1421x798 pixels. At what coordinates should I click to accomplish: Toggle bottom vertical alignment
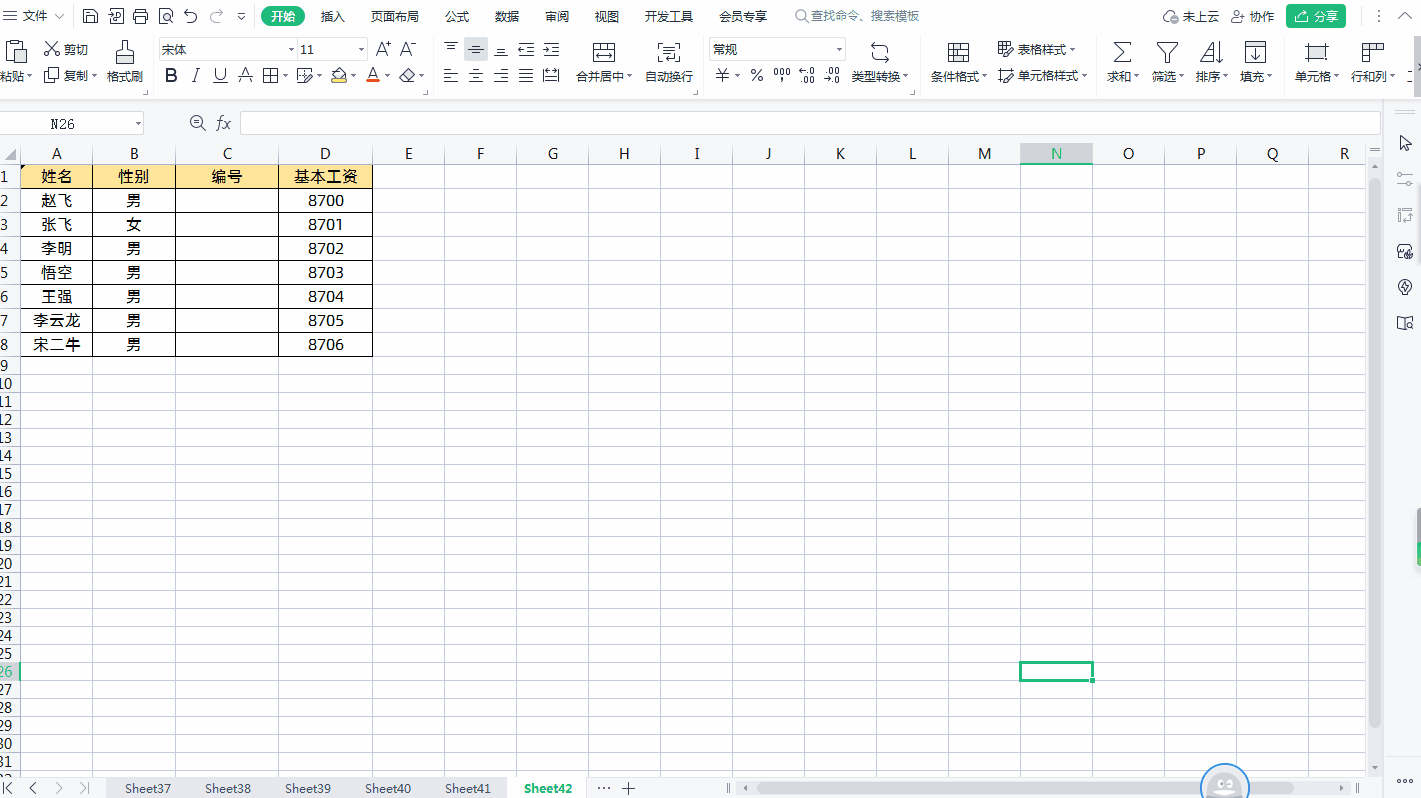501,49
